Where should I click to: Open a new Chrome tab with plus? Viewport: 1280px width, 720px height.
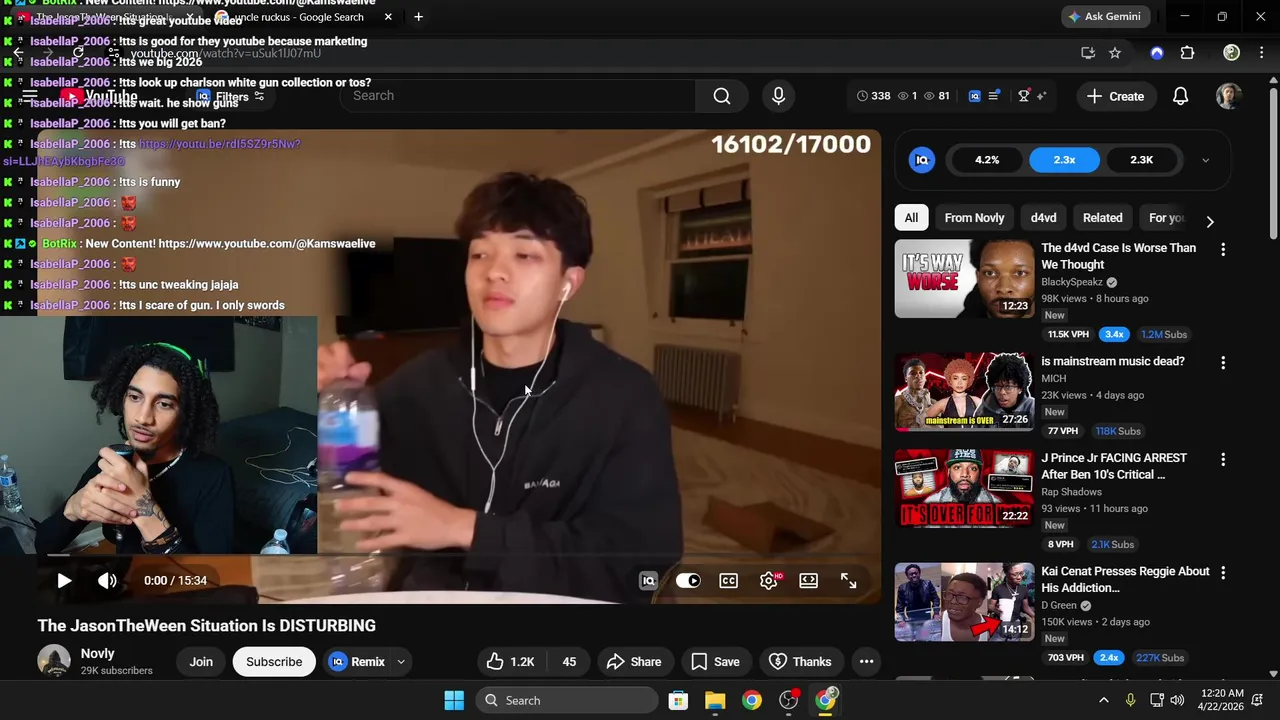pos(418,17)
